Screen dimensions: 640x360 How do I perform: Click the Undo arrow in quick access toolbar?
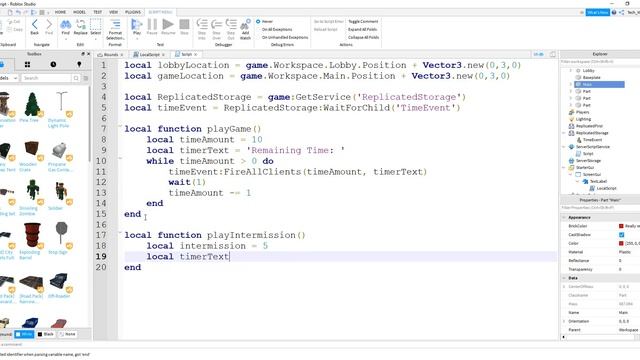[18, 12]
